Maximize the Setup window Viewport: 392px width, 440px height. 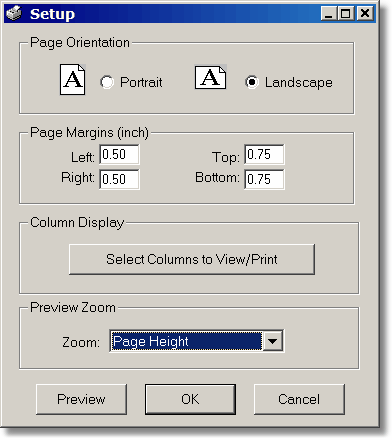346,14
